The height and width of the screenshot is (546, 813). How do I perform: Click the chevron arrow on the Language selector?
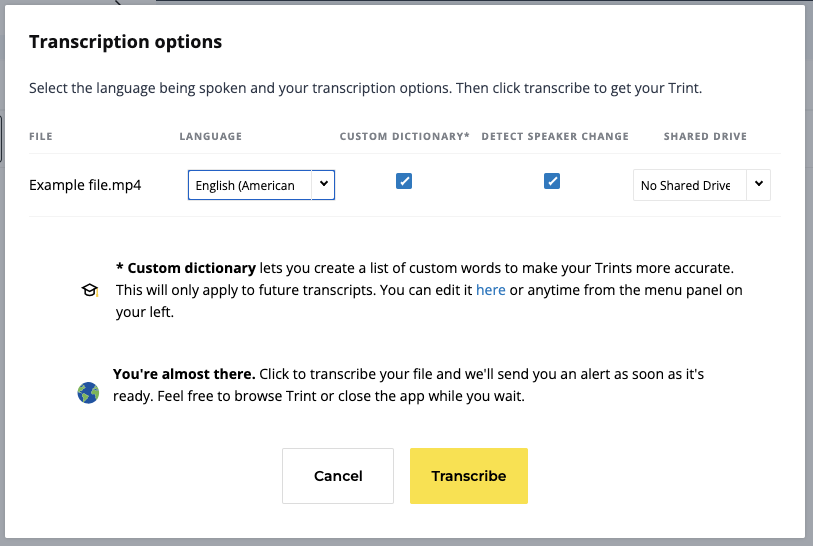(323, 185)
